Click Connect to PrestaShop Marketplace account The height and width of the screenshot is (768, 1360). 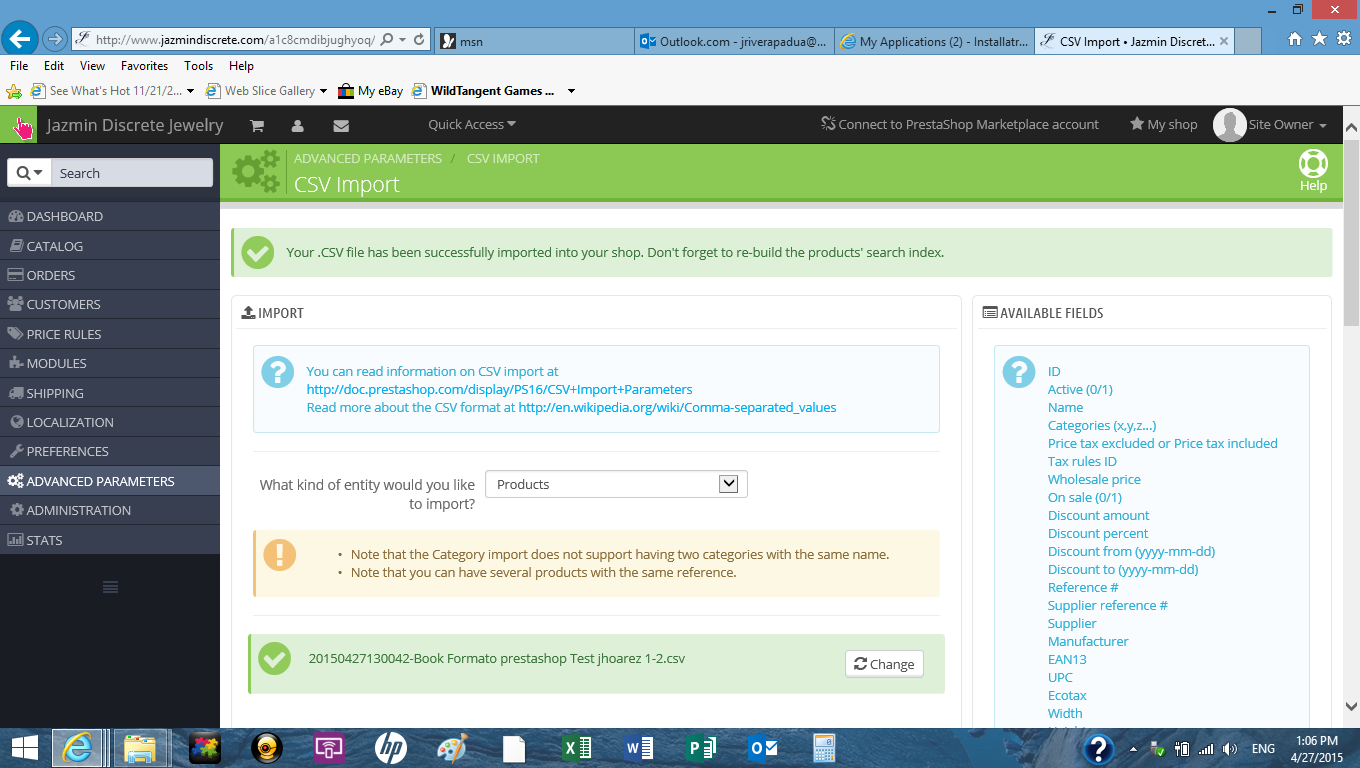[959, 124]
